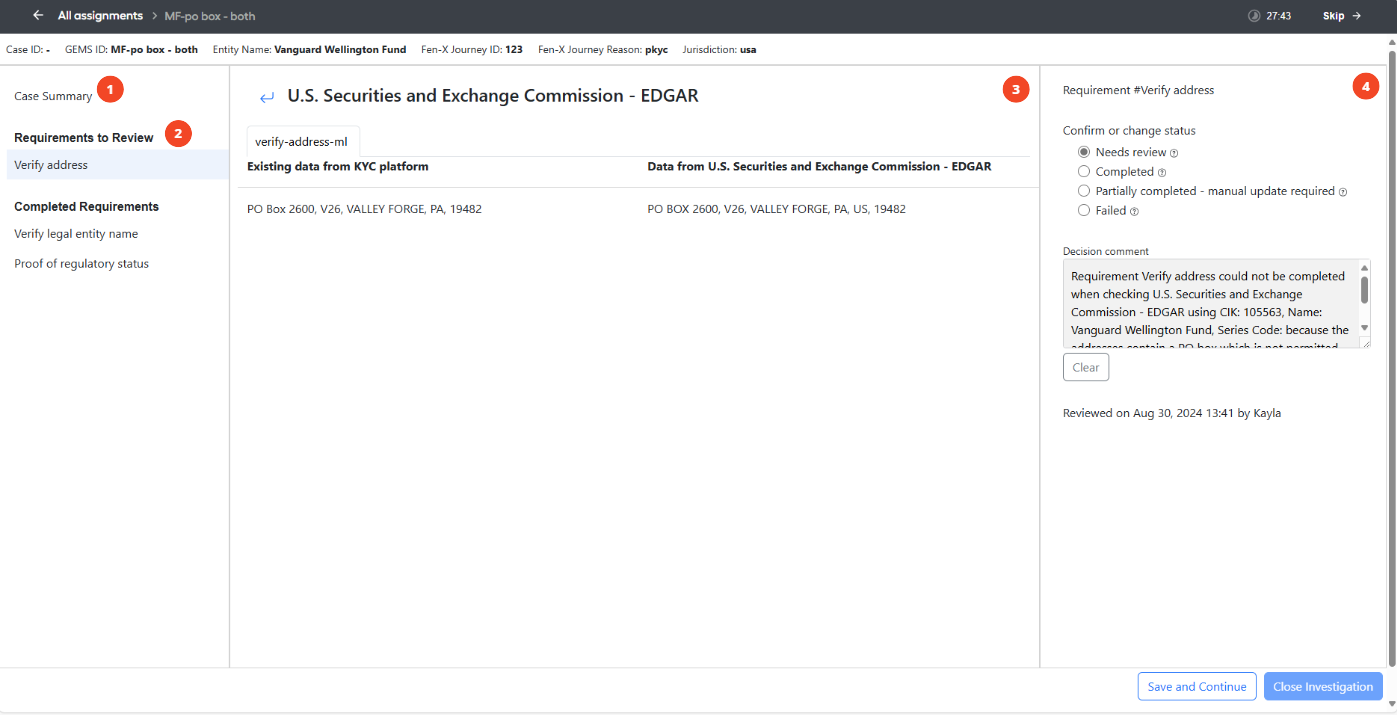Click the Jurisdiction usa label
This screenshot has height=715, width=1397.
pos(719,49)
